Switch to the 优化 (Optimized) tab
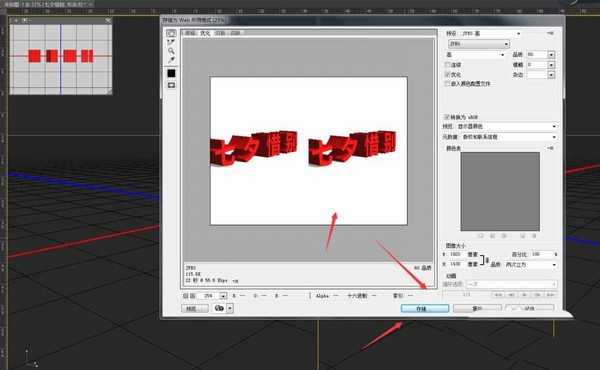The height and width of the screenshot is (370, 600). [x=205, y=33]
